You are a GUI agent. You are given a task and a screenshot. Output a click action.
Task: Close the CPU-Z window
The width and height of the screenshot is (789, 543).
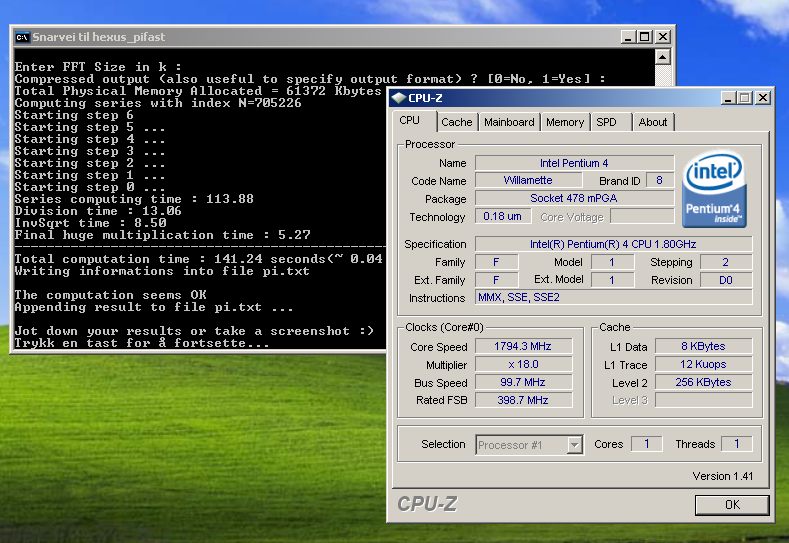763,98
